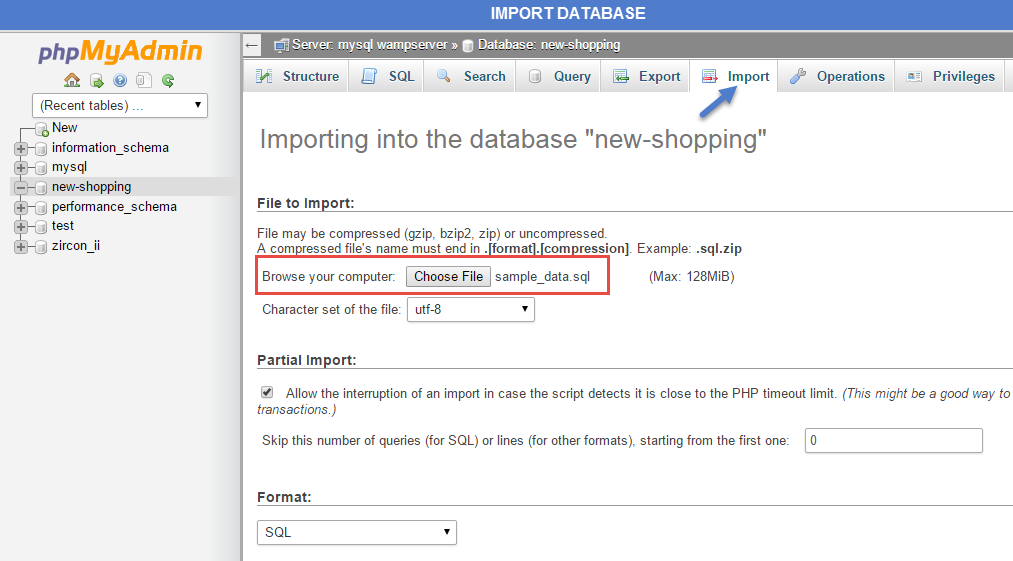Select New in the database tree
The height and width of the screenshot is (561, 1013).
click(x=65, y=128)
